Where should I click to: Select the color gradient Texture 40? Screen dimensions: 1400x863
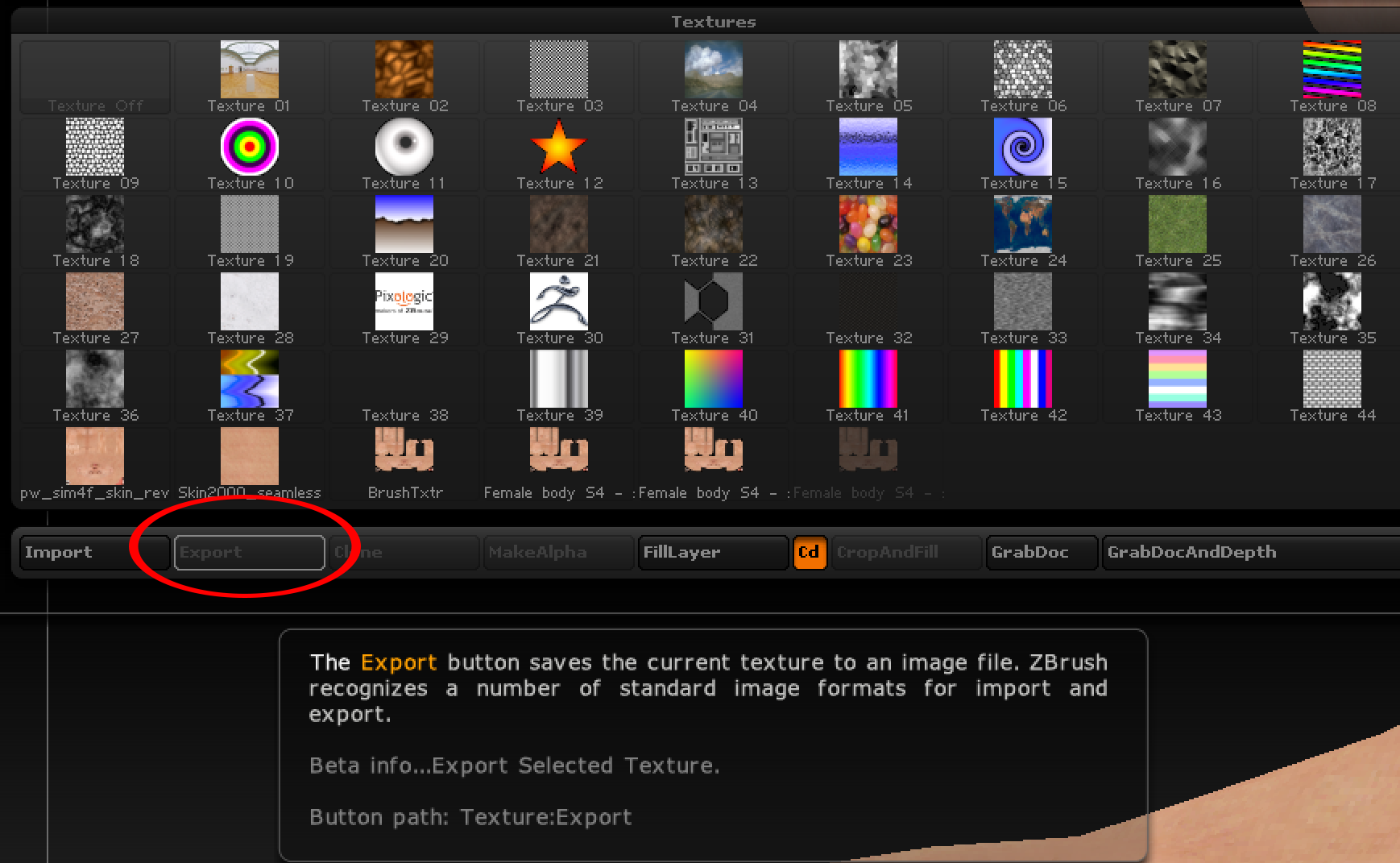pyautogui.click(x=713, y=380)
